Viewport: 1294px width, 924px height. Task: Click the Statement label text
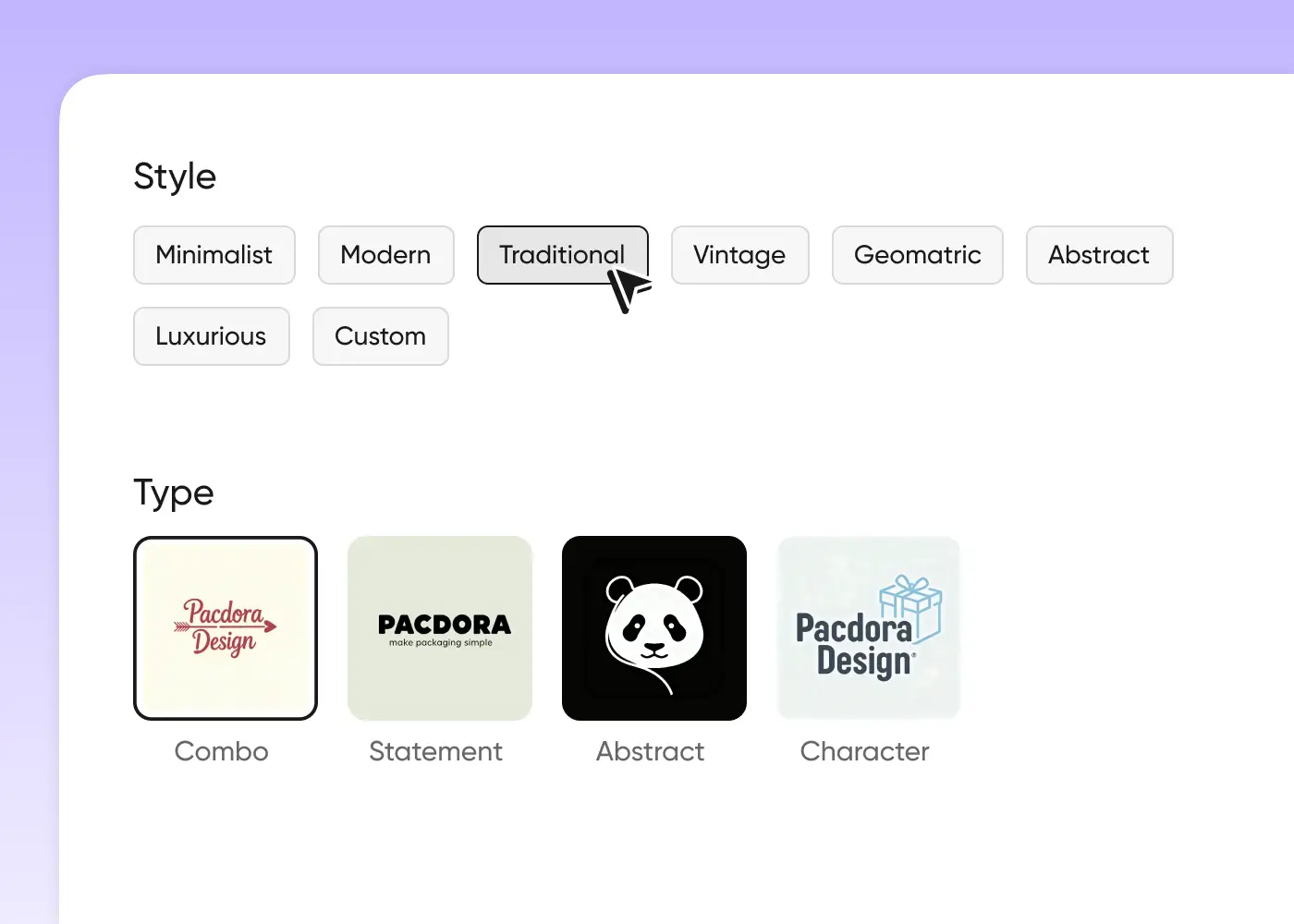(435, 751)
